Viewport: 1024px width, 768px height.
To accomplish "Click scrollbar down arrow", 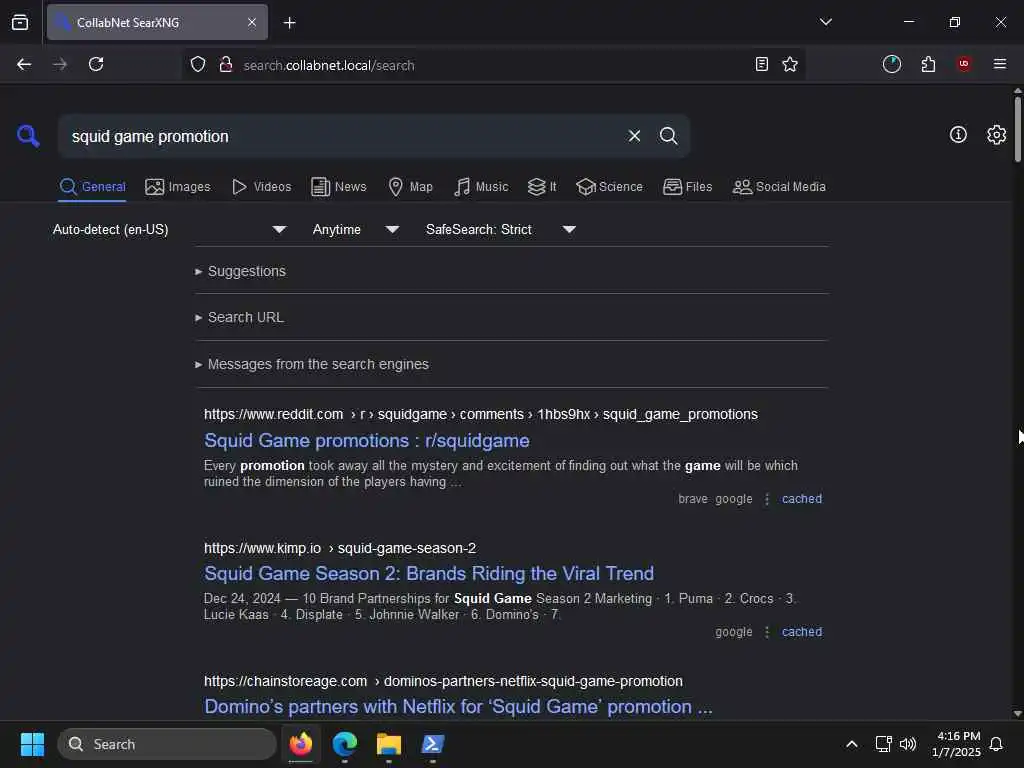I will click(x=1017, y=713).
